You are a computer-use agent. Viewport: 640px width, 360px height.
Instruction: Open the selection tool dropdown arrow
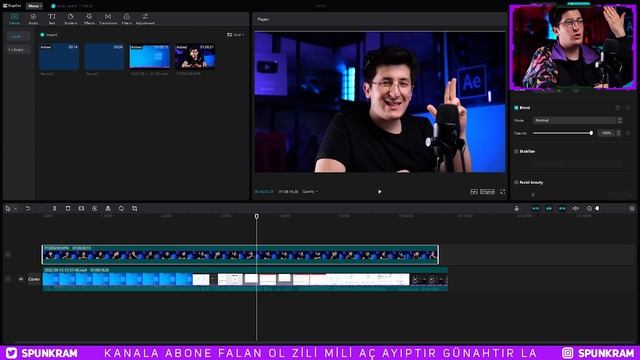coord(16,209)
